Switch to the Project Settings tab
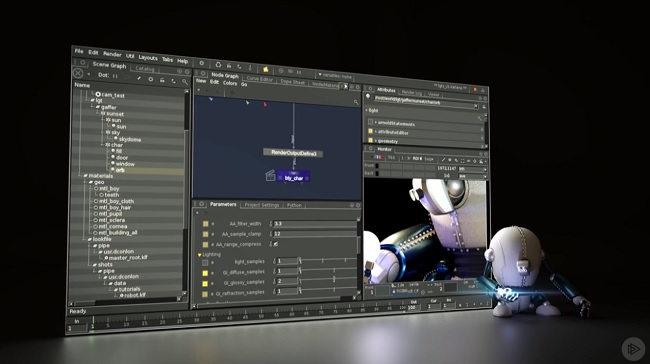Screen dimensions: 650x364 262,205
